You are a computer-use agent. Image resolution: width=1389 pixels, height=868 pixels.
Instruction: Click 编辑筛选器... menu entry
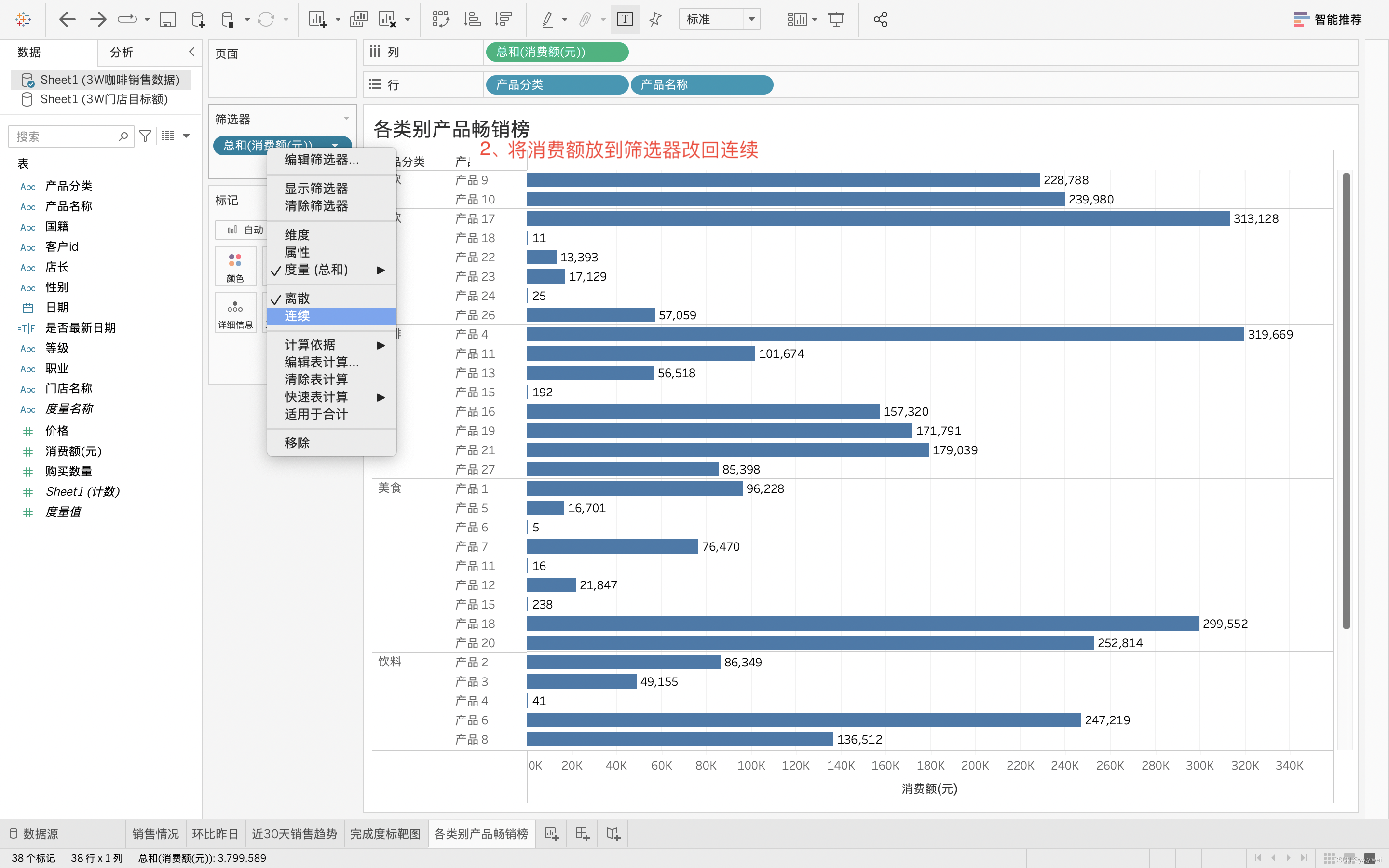point(332,160)
